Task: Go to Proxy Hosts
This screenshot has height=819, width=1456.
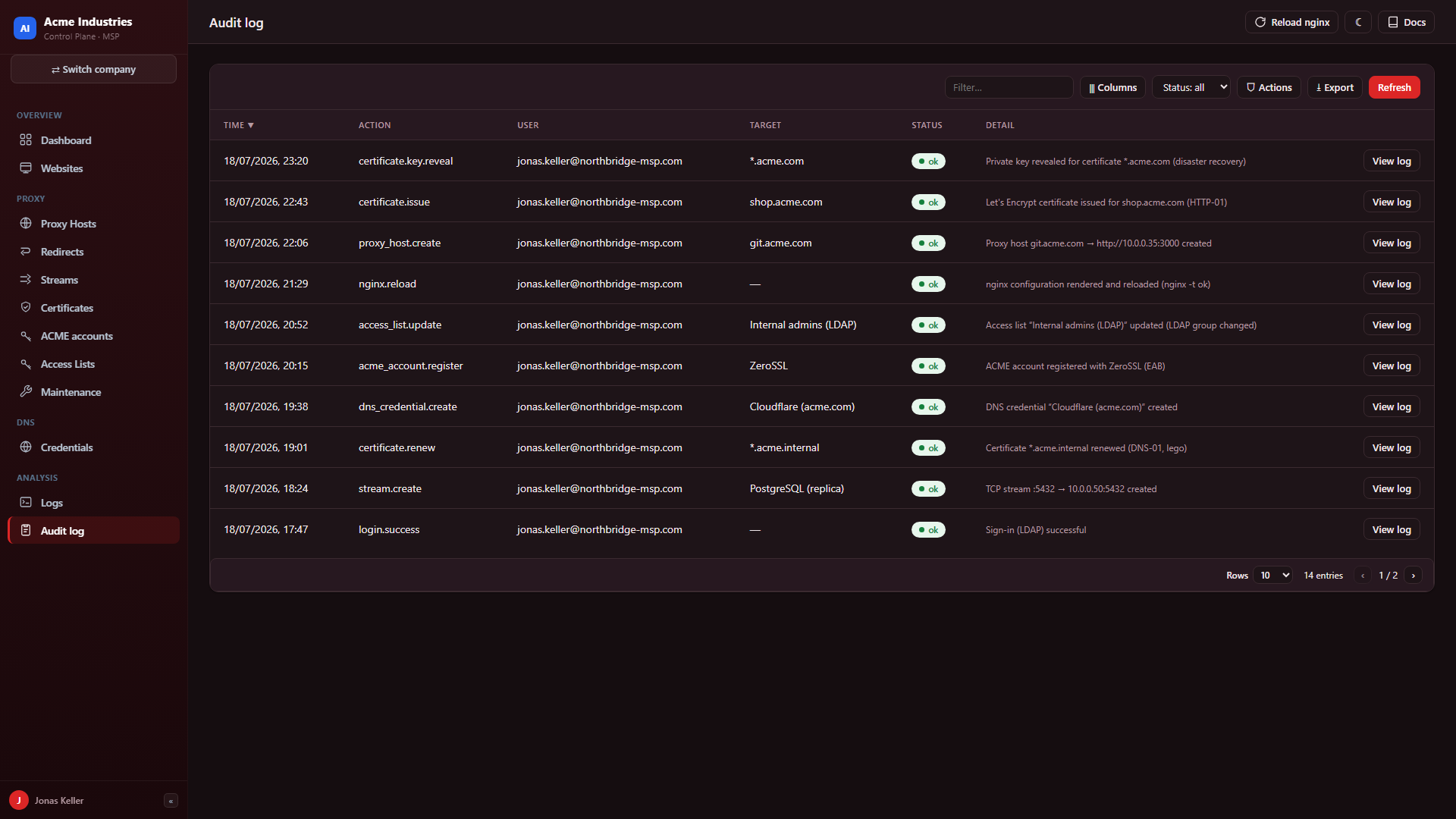Action: [93, 224]
